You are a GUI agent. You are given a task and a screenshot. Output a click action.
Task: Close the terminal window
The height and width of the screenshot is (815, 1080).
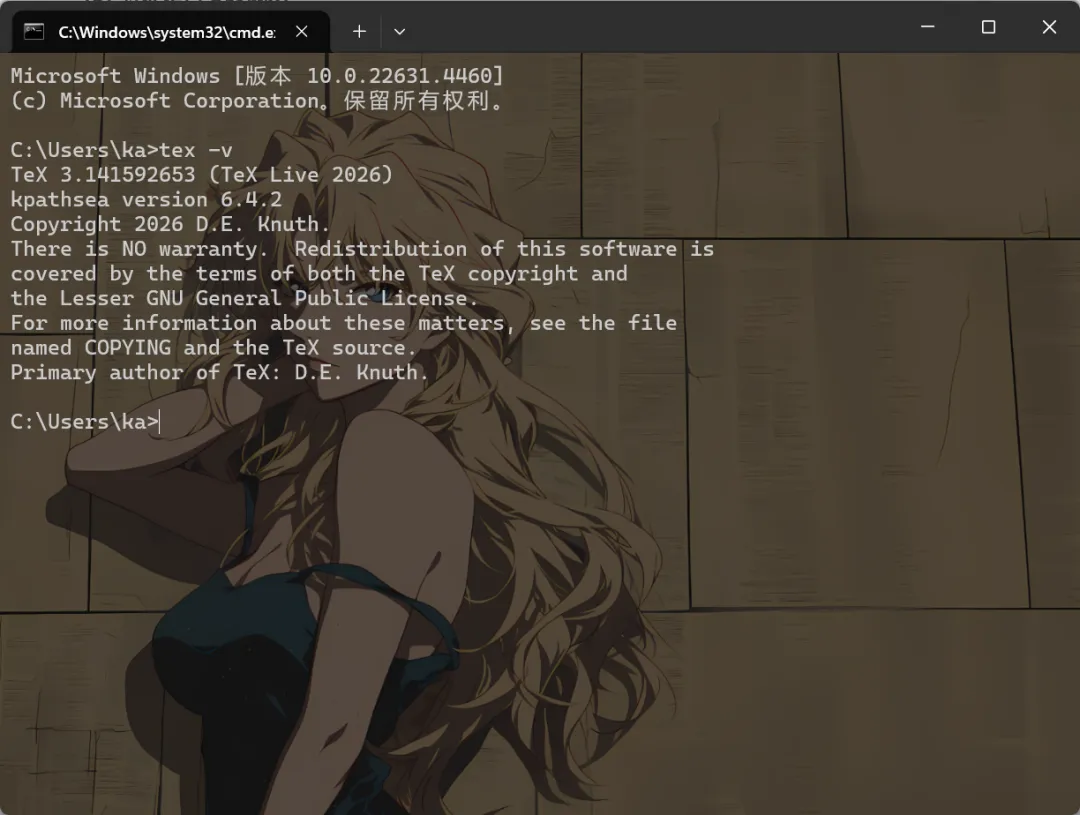point(1049,27)
